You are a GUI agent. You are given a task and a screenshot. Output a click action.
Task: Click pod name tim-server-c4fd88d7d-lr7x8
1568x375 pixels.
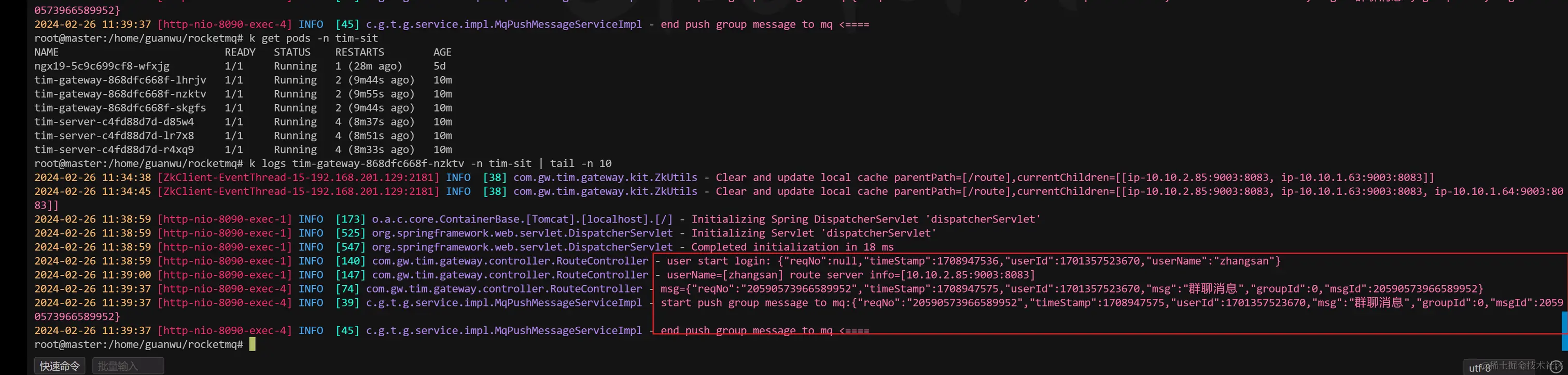(115, 136)
